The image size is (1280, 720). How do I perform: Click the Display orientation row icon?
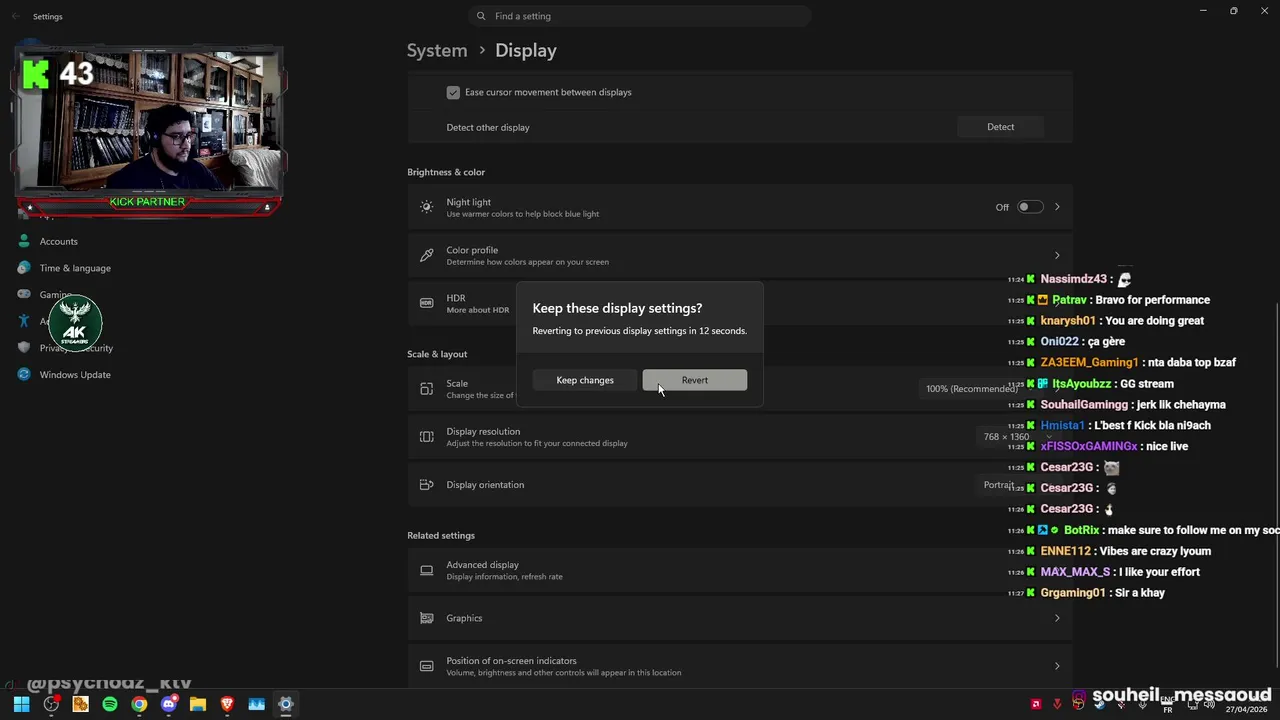pyautogui.click(x=426, y=485)
